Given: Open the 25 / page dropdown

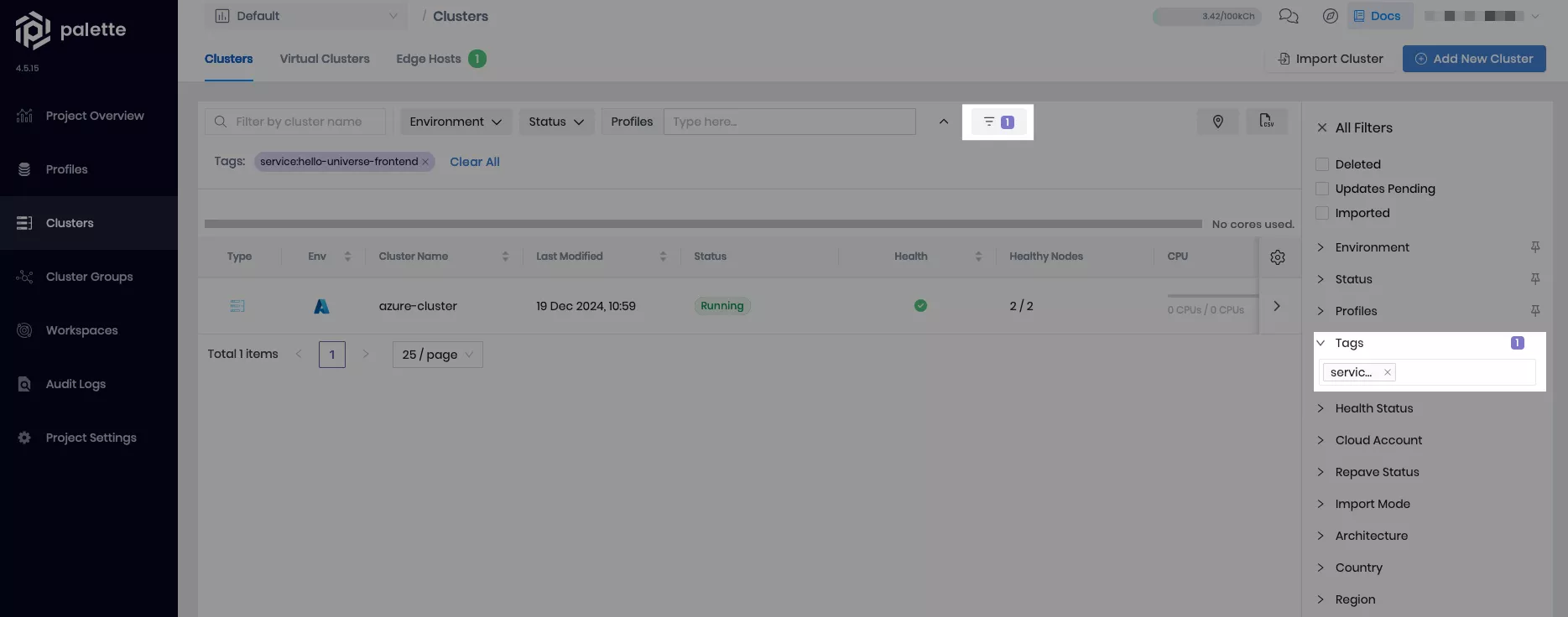Looking at the screenshot, I should point(437,355).
